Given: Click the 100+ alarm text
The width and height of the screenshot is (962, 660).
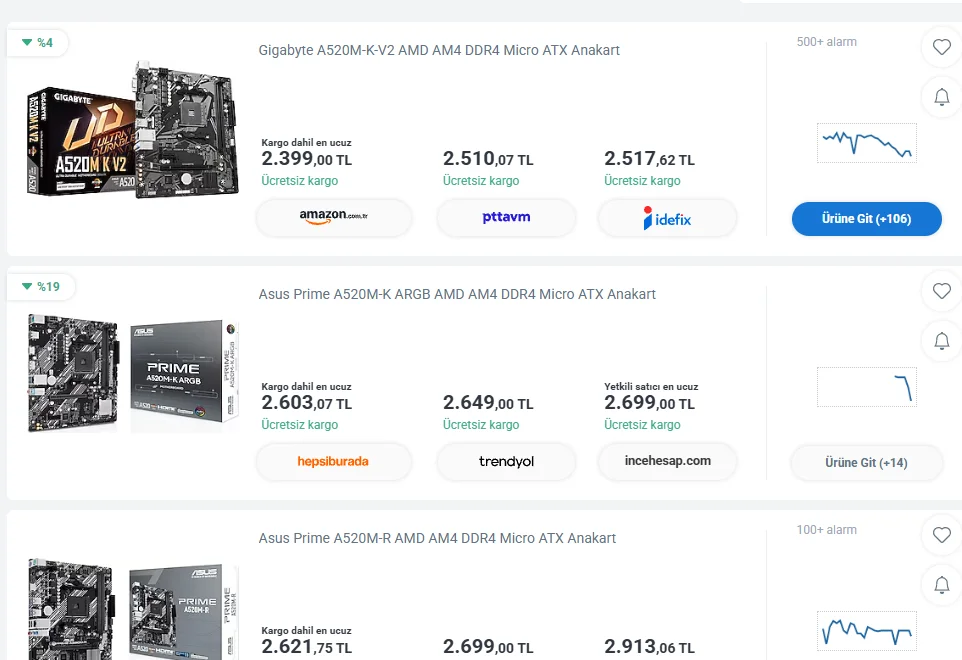Looking at the screenshot, I should (x=826, y=530).
